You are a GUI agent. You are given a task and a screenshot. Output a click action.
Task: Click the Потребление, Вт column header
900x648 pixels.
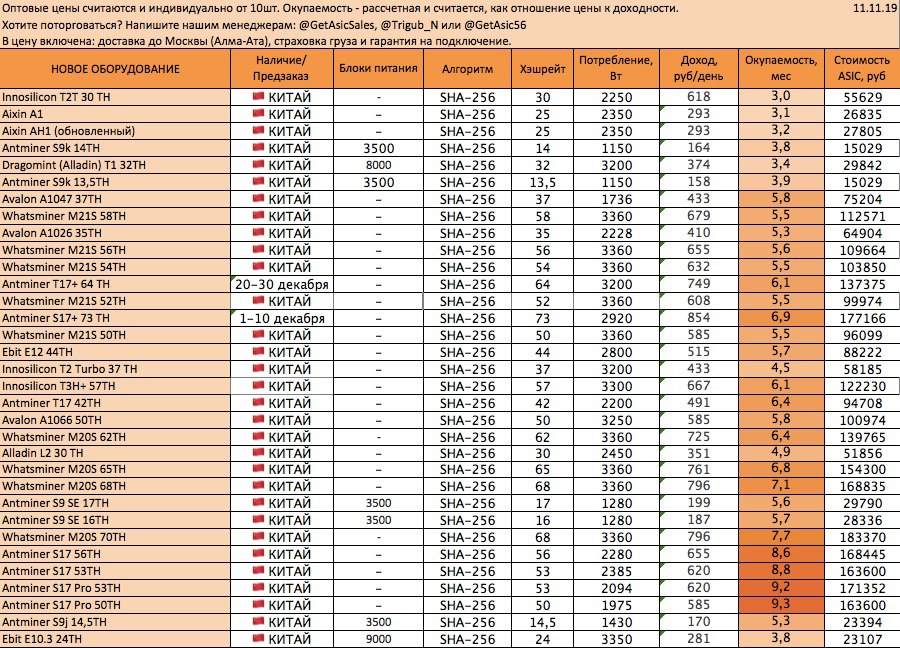click(x=616, y=69)
